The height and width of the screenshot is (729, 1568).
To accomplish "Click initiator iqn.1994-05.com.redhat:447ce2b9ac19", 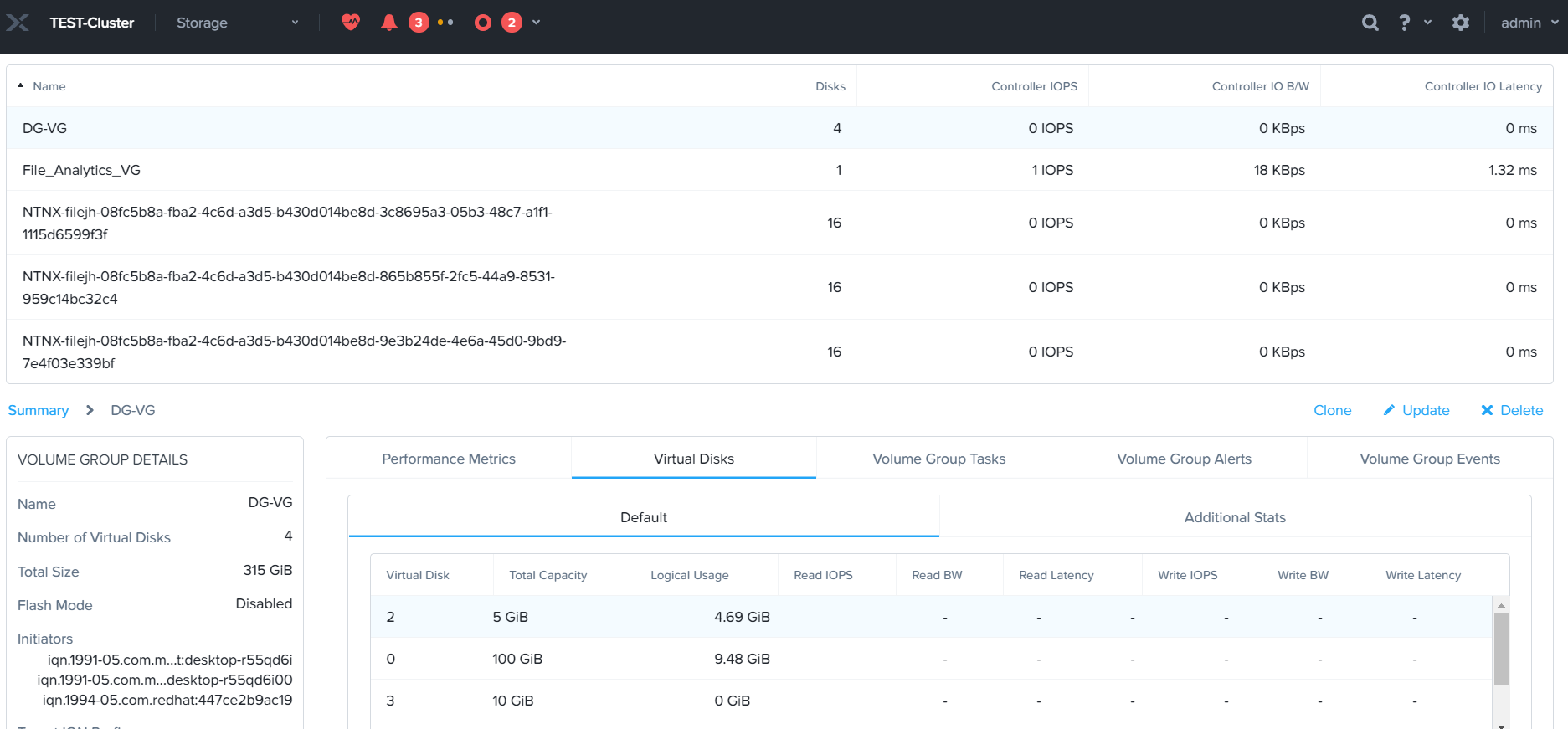I will pyautogui.click(x=167, y=700).
